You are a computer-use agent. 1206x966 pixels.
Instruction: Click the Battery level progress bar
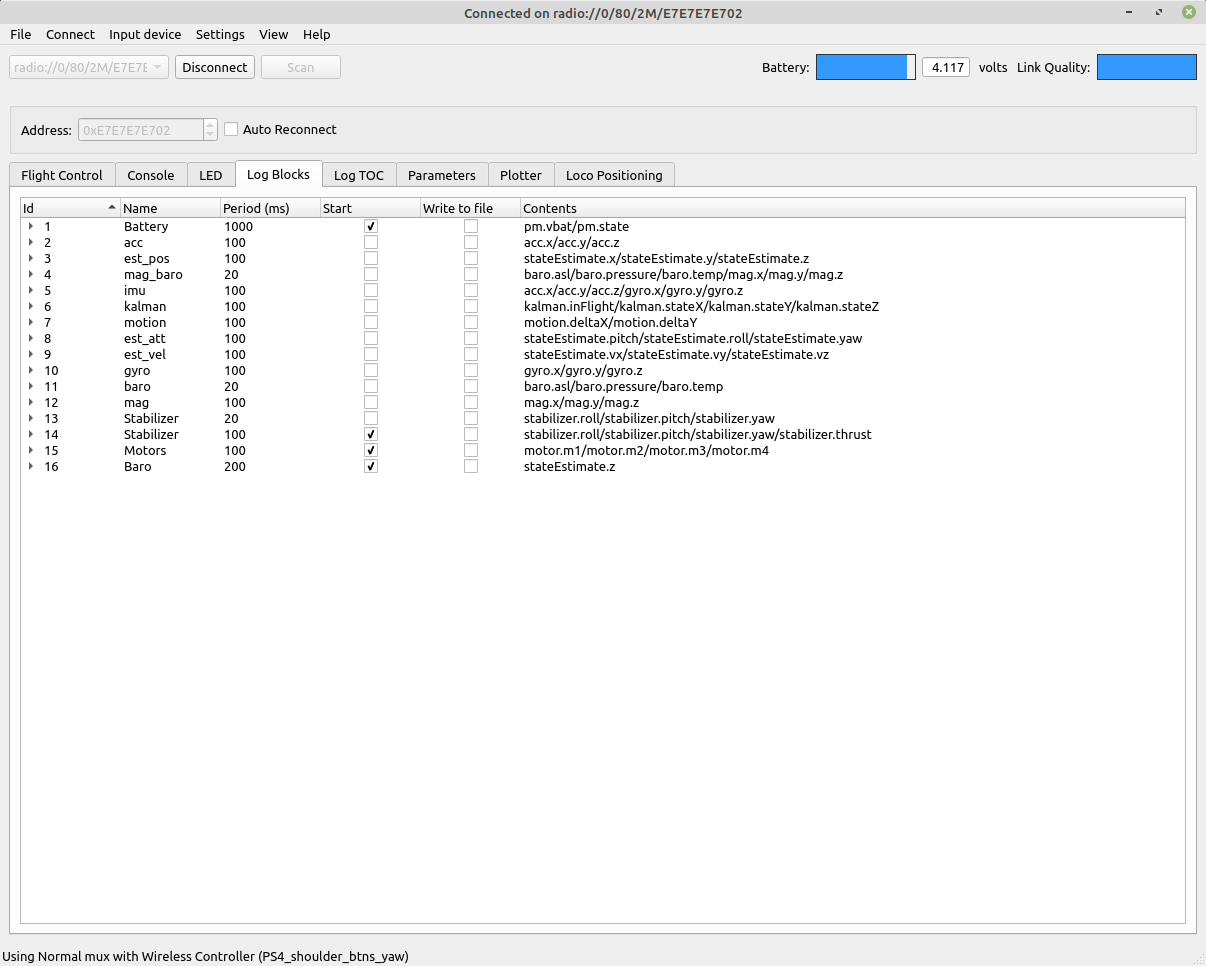tap(865, 67)
